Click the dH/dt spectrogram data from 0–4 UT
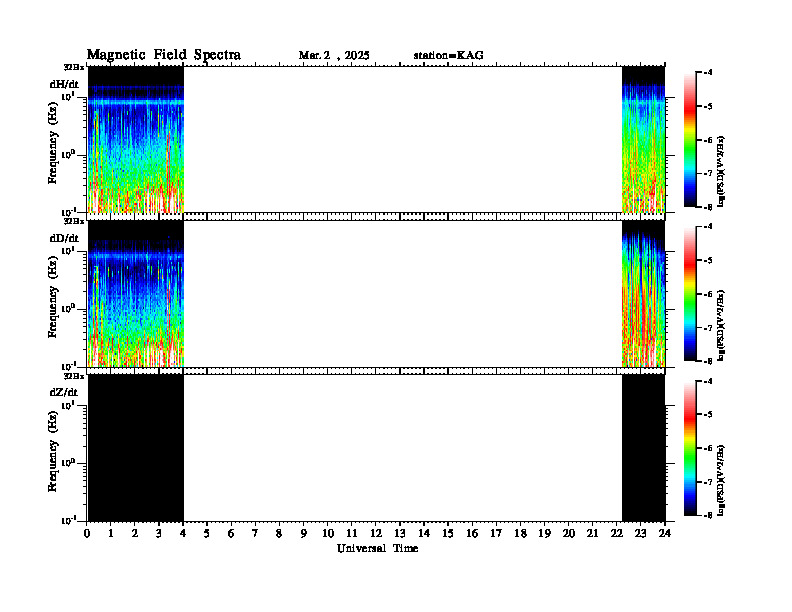 coord(135,139)
